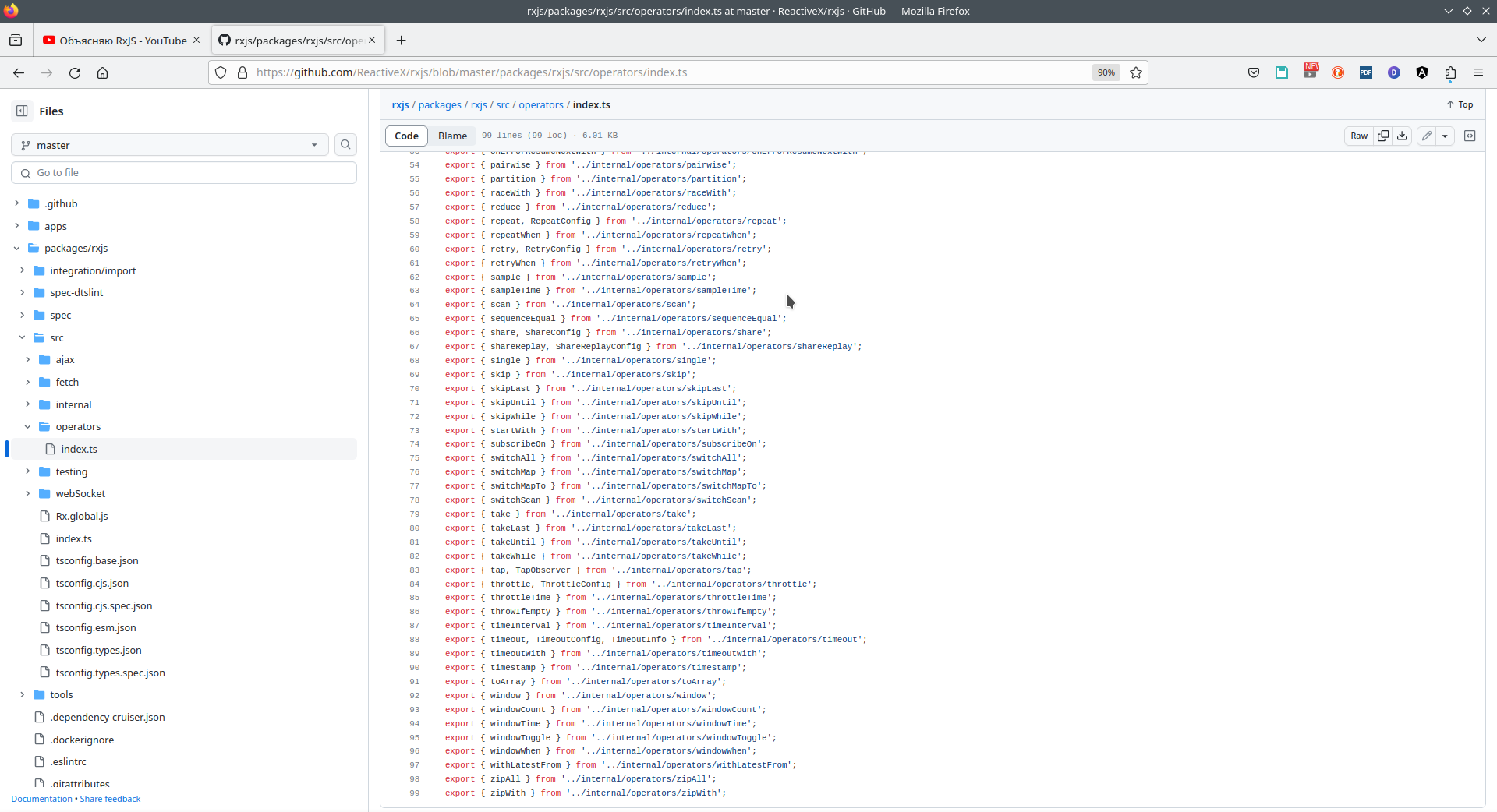Screen dimensions: 1497x812
Task: Open the Firefox extensions puzzle icon
Action: (x=1450, y=72)
